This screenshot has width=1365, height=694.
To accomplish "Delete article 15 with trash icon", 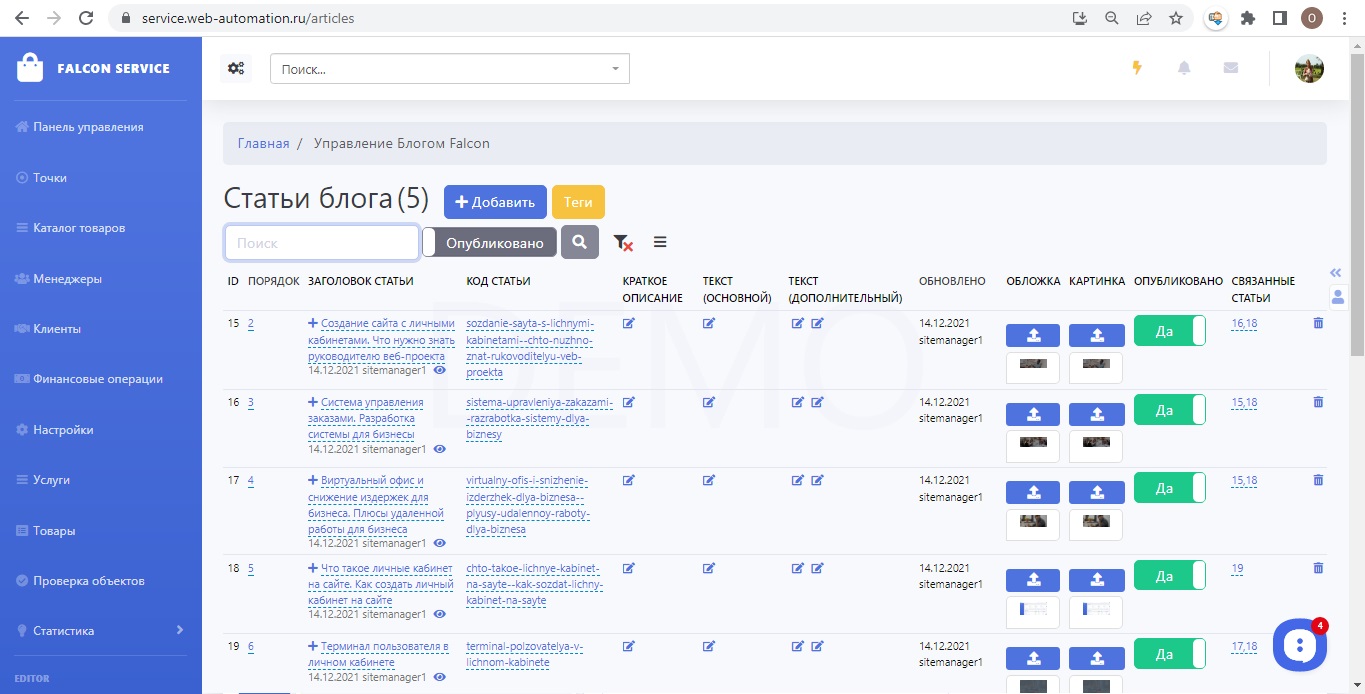I will coord(1318,323).
